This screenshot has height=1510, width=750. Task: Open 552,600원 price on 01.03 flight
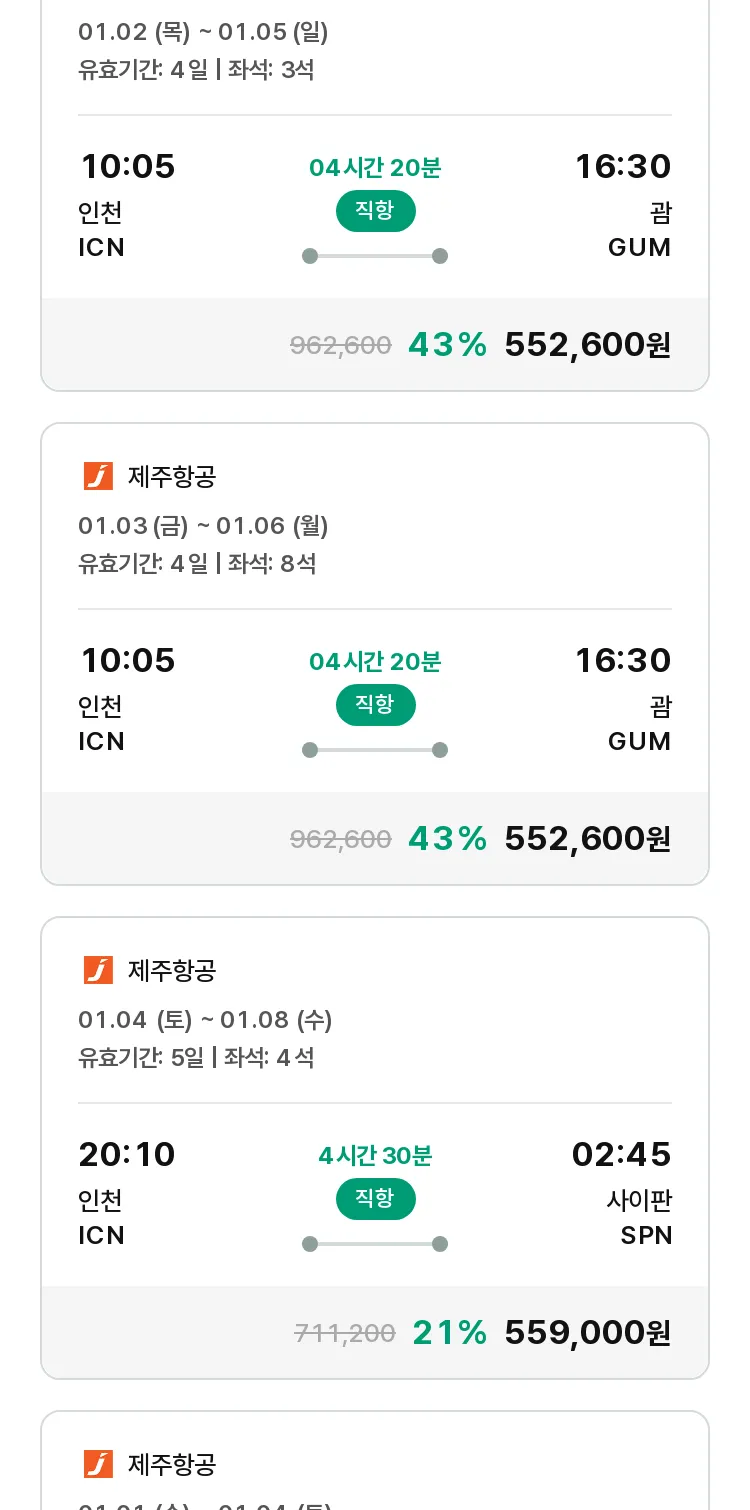tap(588, 839)
